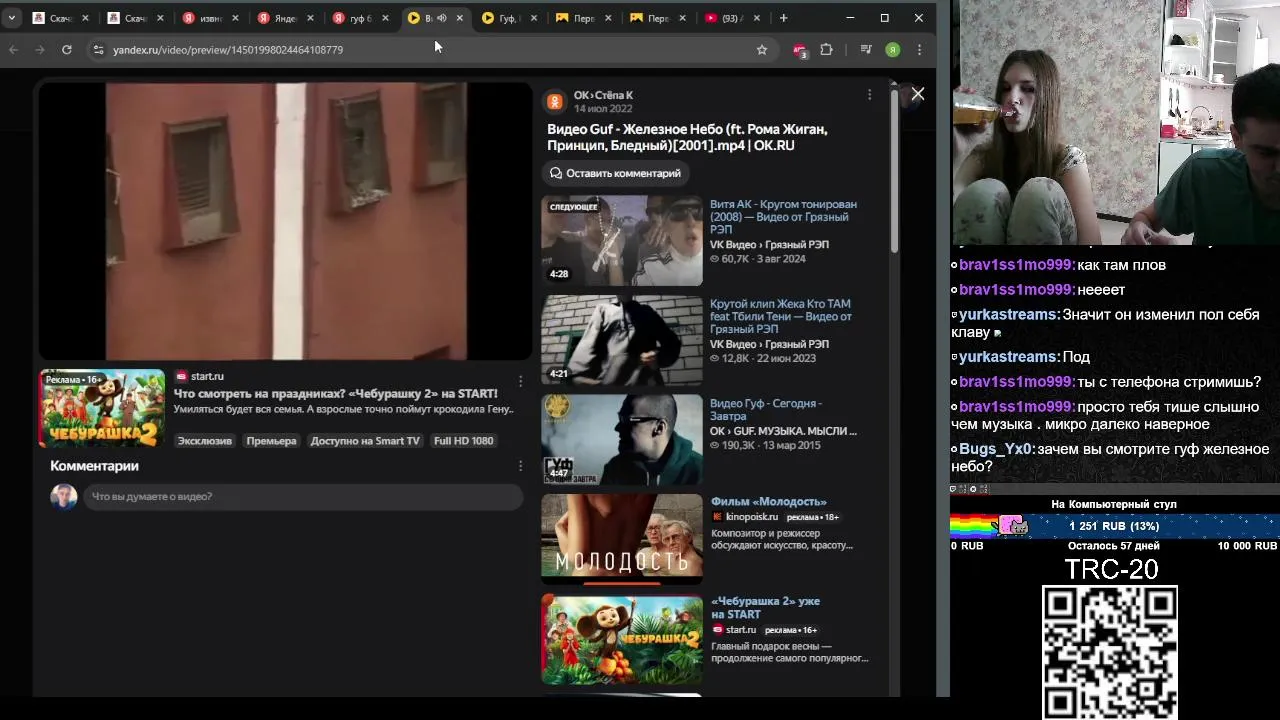Screen dimensions: 1280x720
Task: Open the tab search dropdown arrow
Action: (11, 18)
